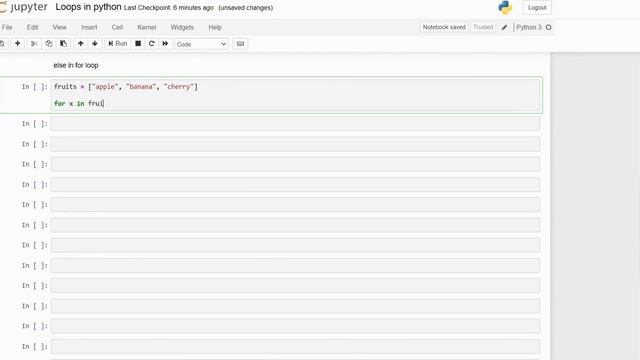Viewport: 640px width, 360px height.
Task: Interrupt the kernel with the stop icon
Action: (x=138, y=43)
